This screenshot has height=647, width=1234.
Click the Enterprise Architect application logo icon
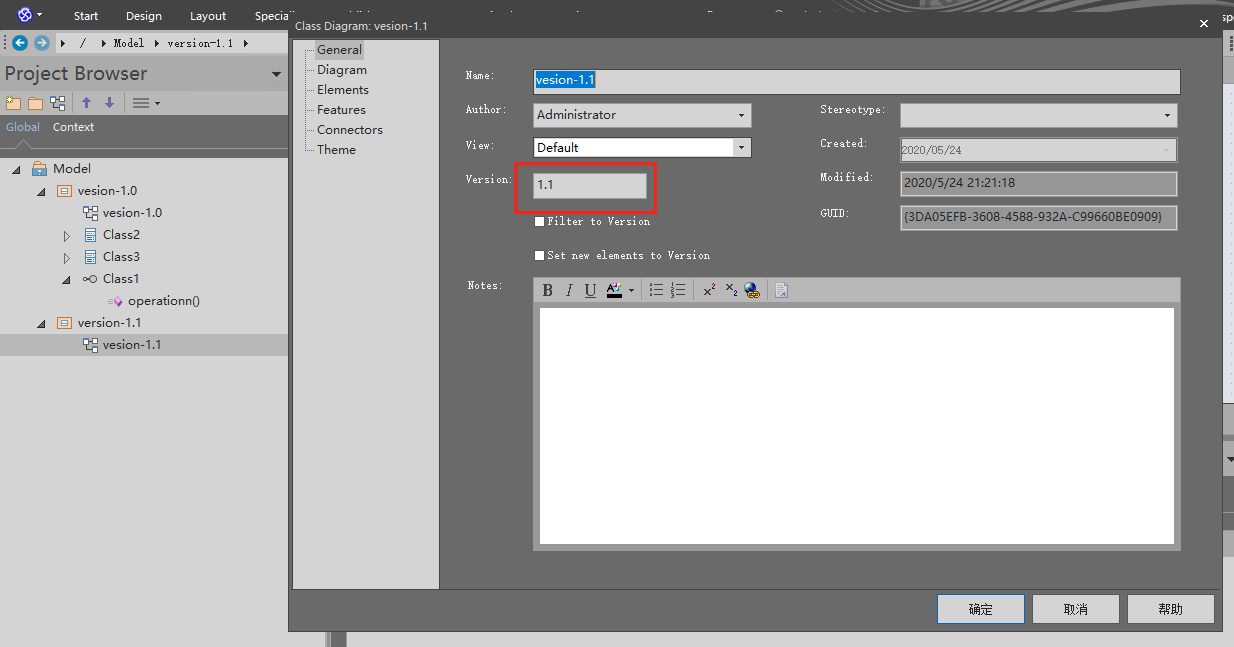pos(25,15)
